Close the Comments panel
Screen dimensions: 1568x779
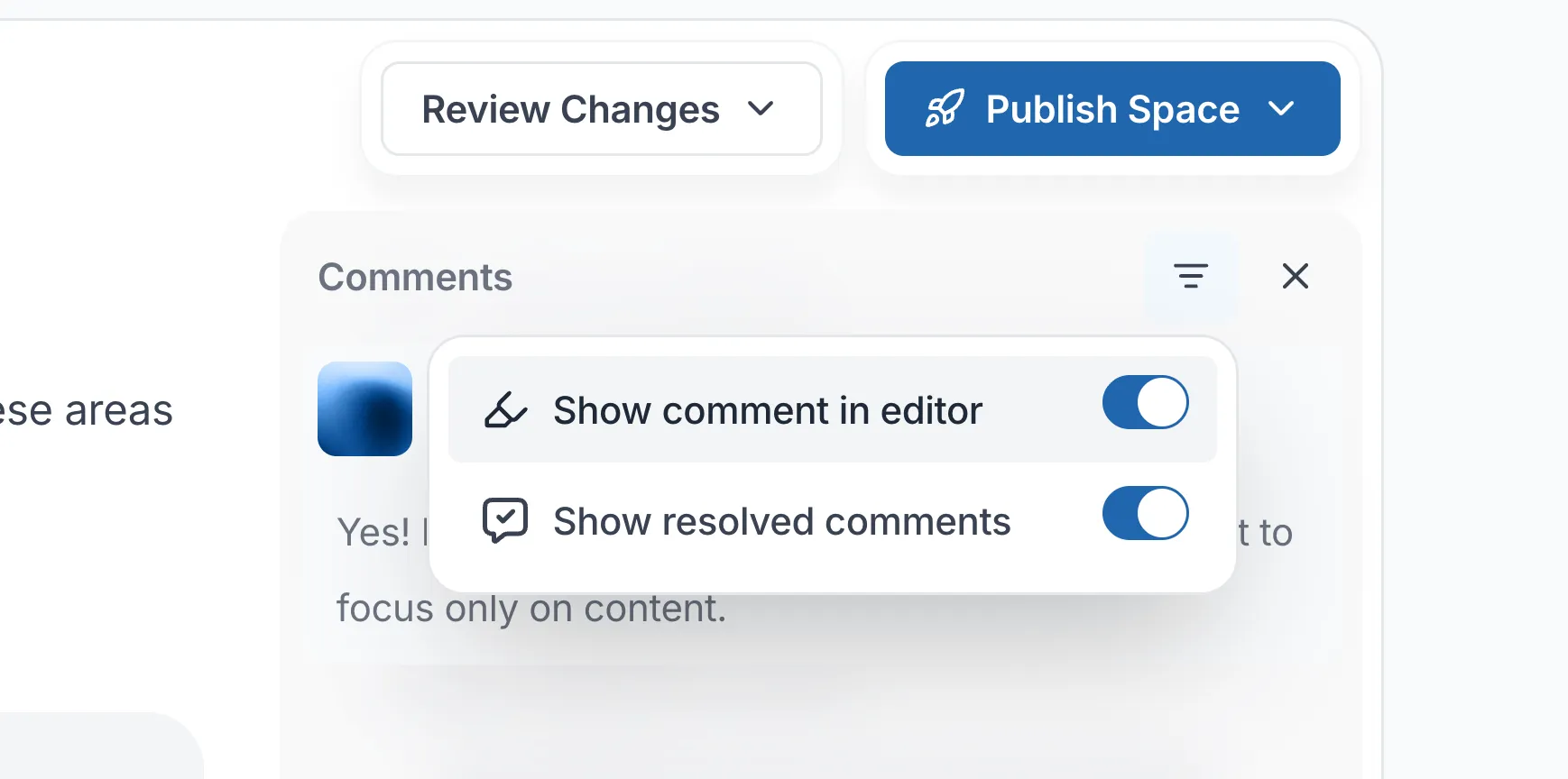pyautogui.click(x=1296, y=276)
